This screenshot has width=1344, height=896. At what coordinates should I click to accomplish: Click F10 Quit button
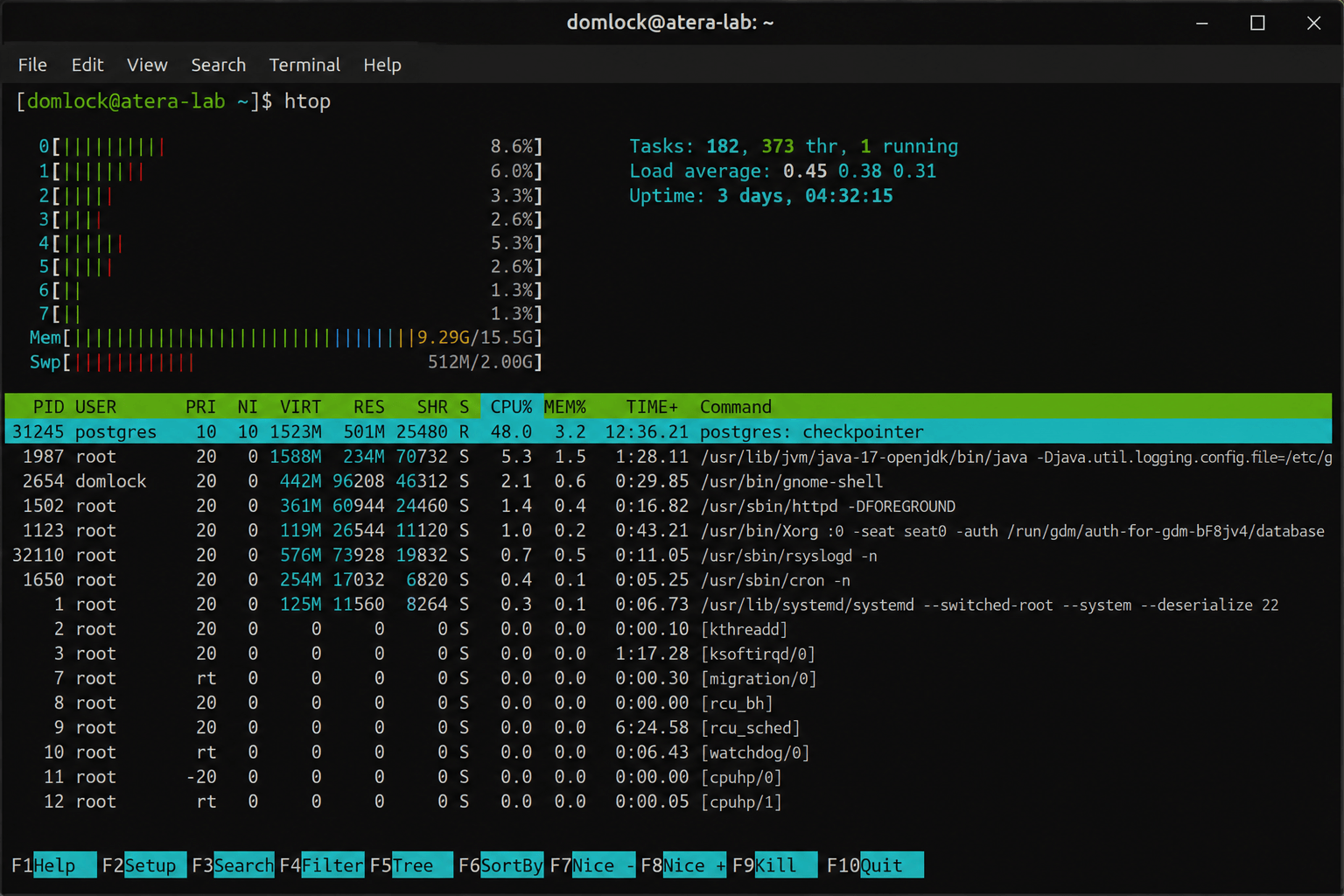click(875, 865)
